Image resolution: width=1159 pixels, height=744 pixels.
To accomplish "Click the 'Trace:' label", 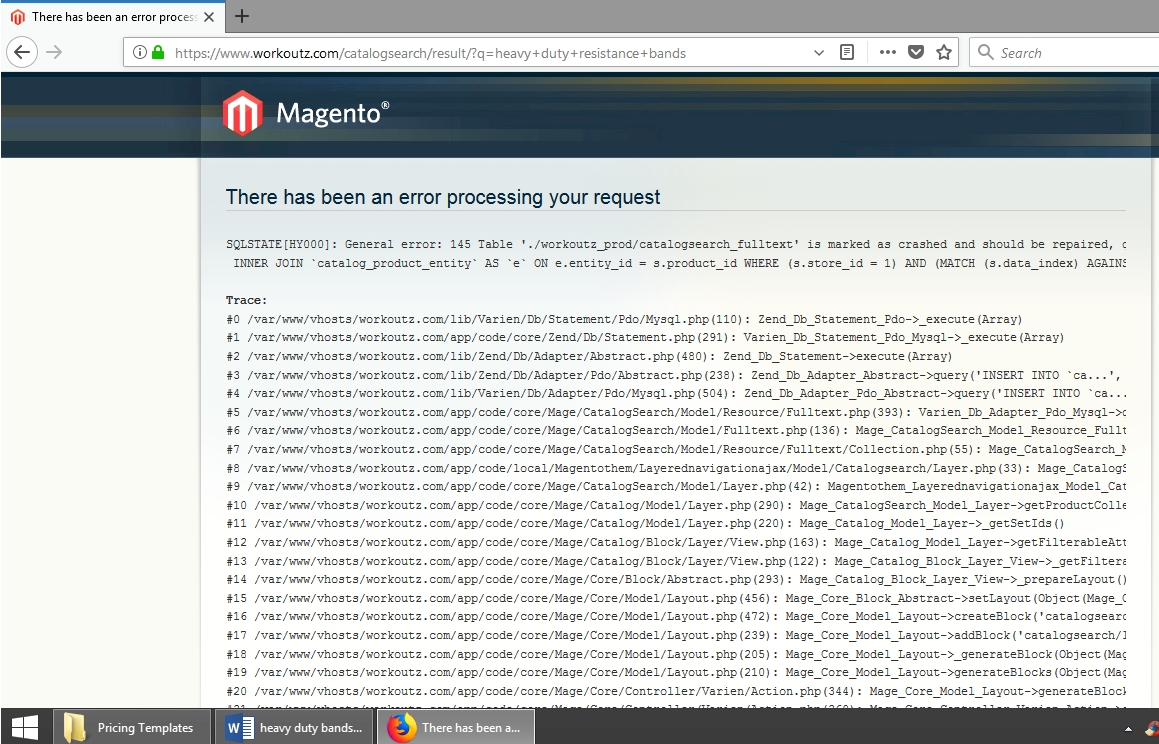I will (246, 300).
